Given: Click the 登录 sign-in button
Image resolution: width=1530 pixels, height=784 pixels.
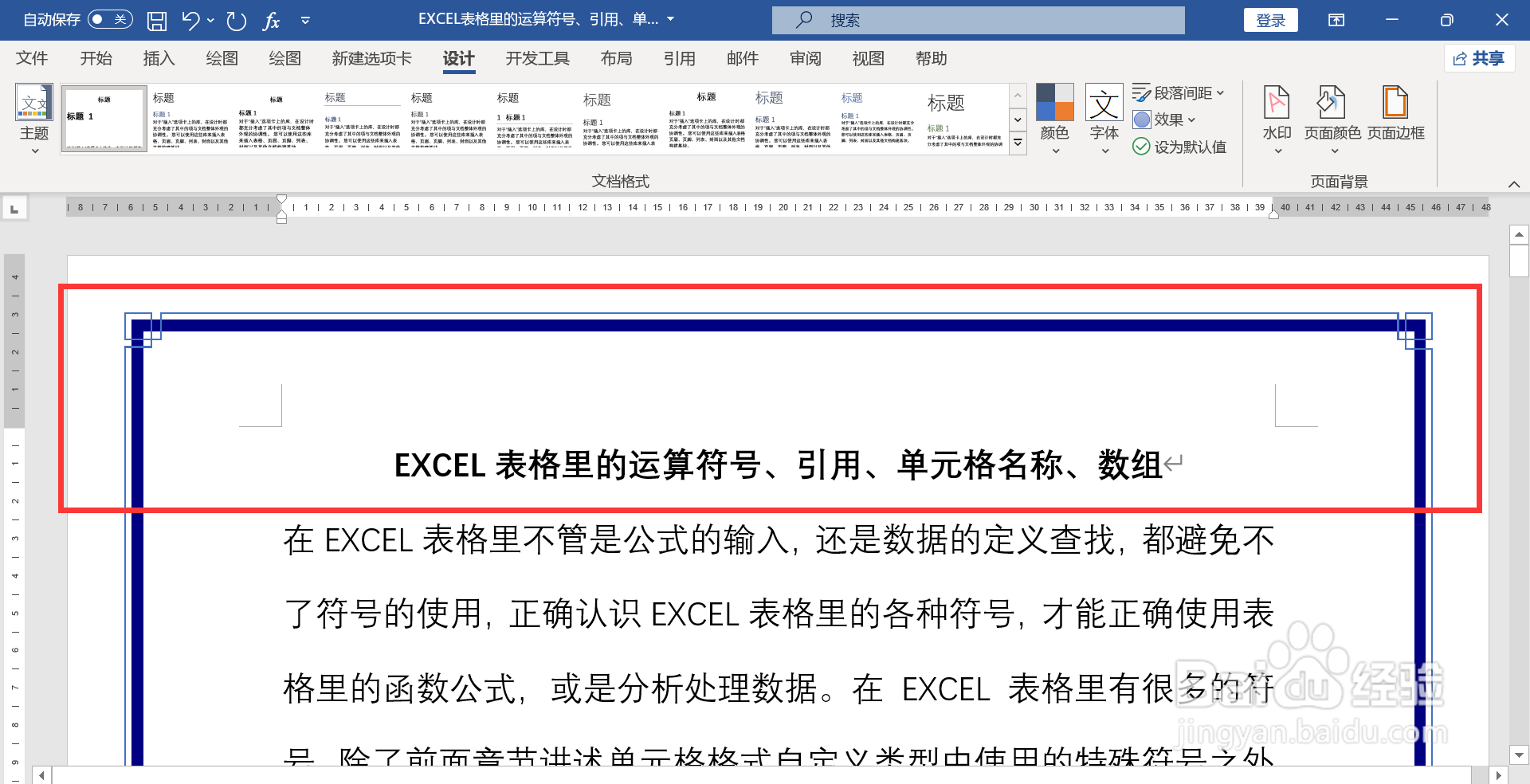Looking at the screenshot, I should (1270, 20).
